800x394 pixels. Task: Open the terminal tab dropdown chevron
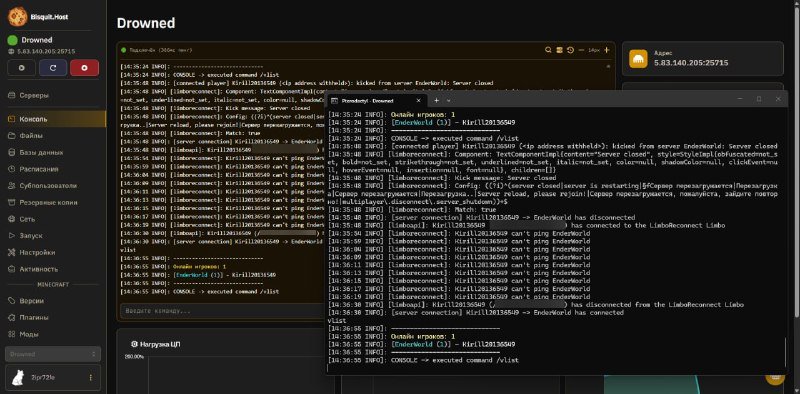pos(448,101)
